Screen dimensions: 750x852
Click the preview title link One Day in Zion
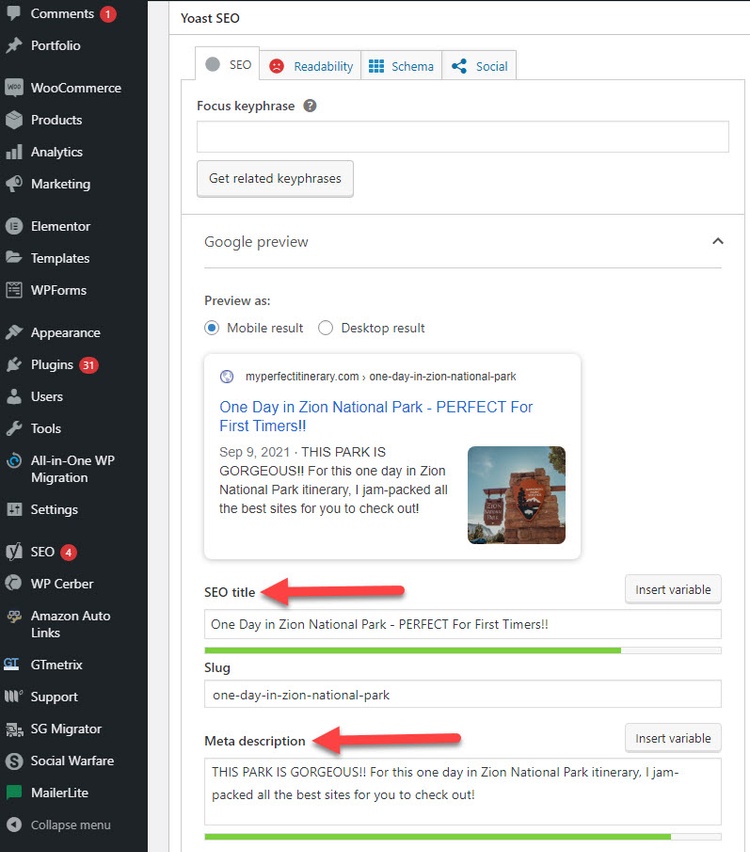376,416
